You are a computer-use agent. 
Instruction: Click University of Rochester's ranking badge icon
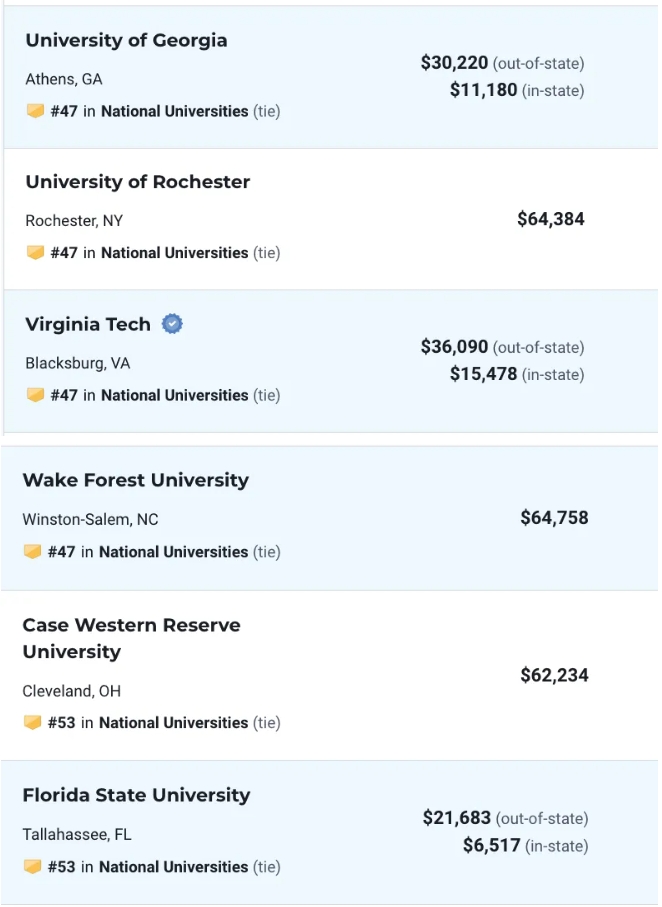(36, 253)
